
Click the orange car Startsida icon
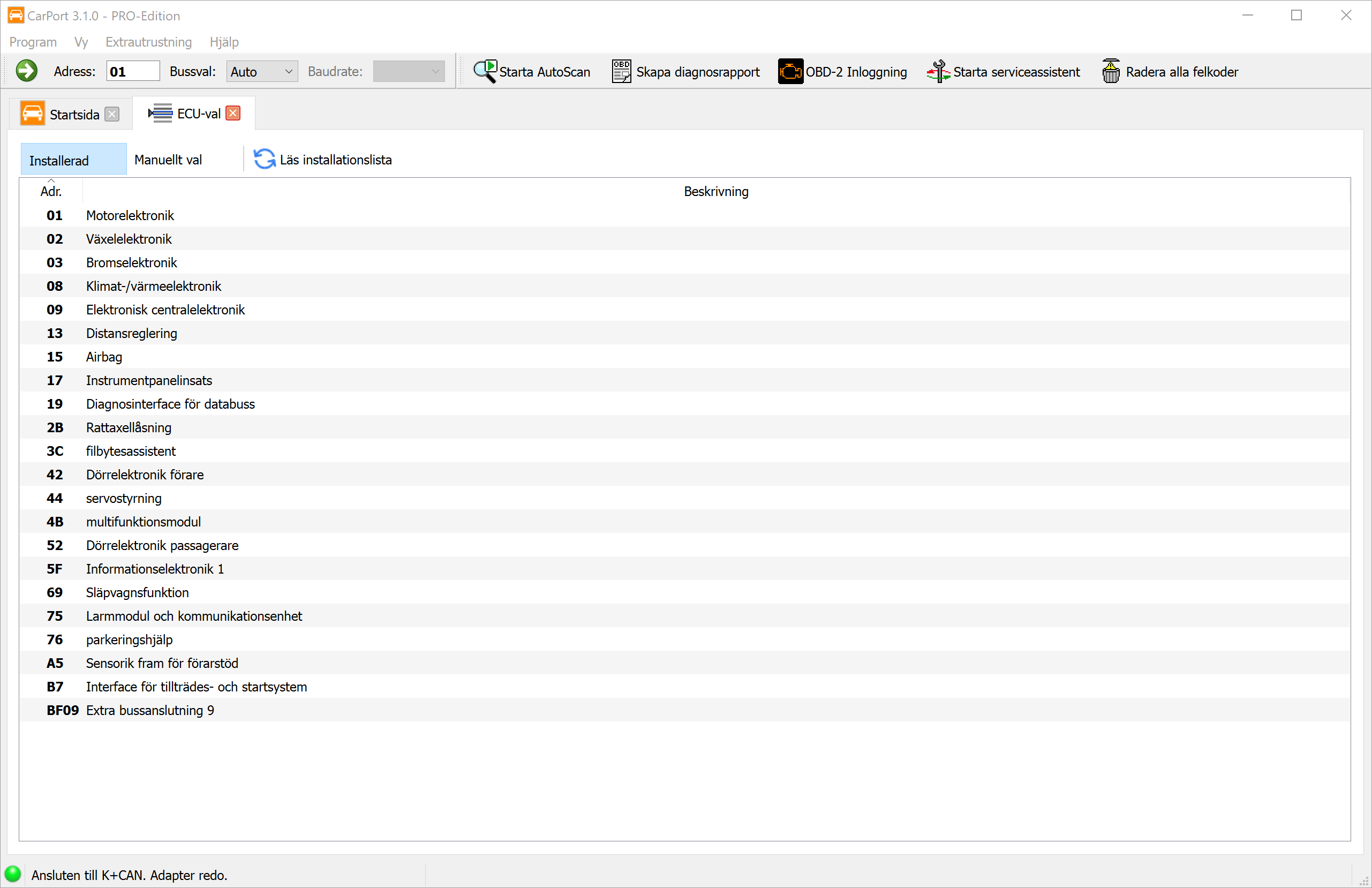click(32, 114)
